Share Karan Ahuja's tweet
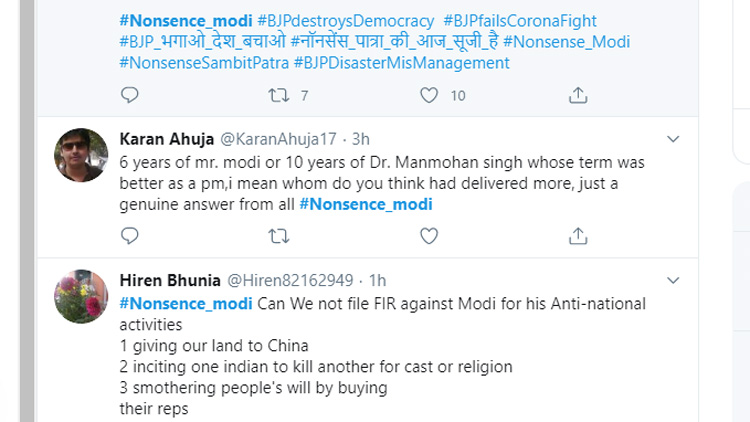Viewport: 750px width, 422px height. coord(578,236)
